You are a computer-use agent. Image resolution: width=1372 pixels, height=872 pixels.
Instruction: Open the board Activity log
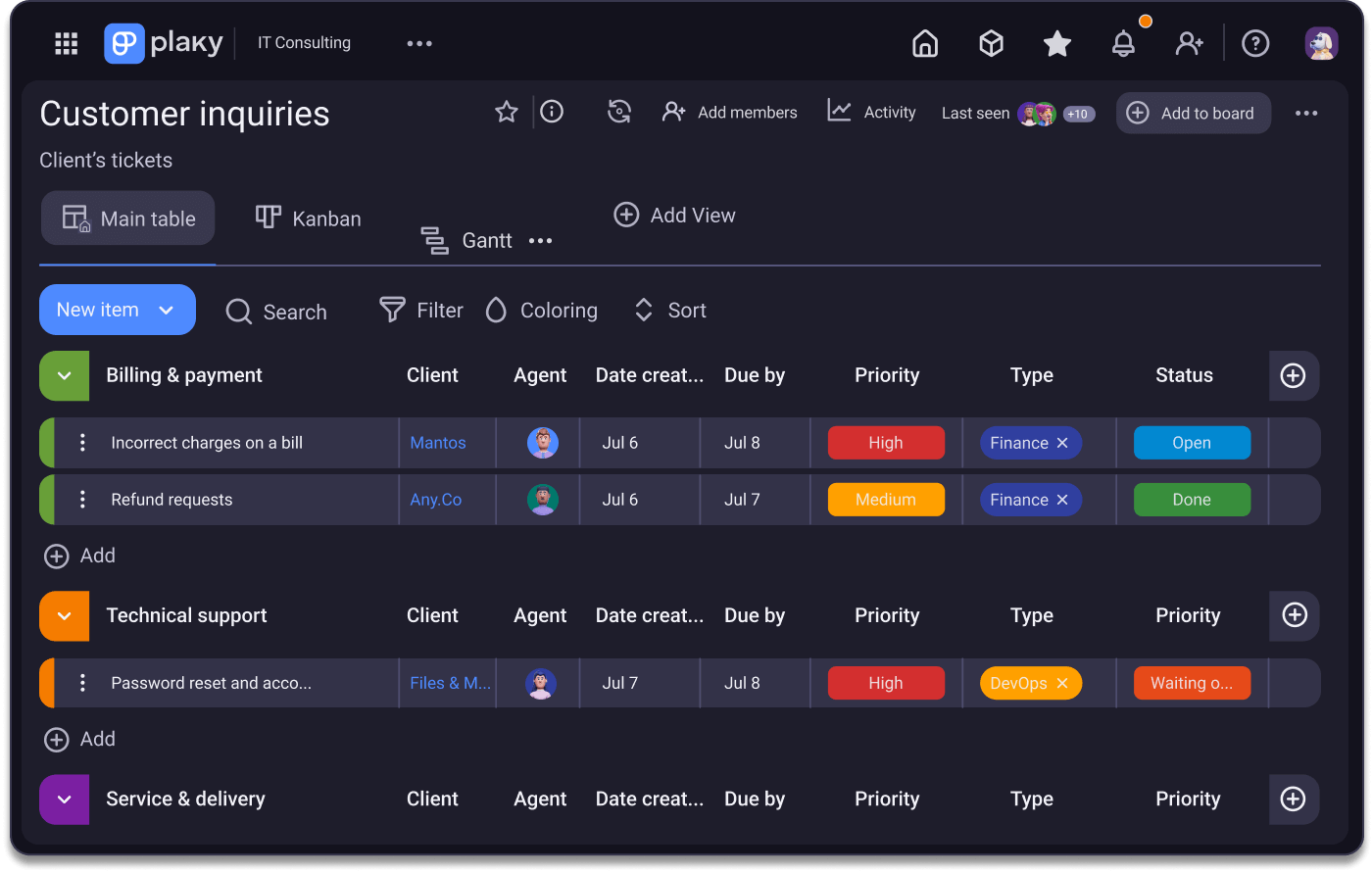pyautogui.click(x=871, y=112)
